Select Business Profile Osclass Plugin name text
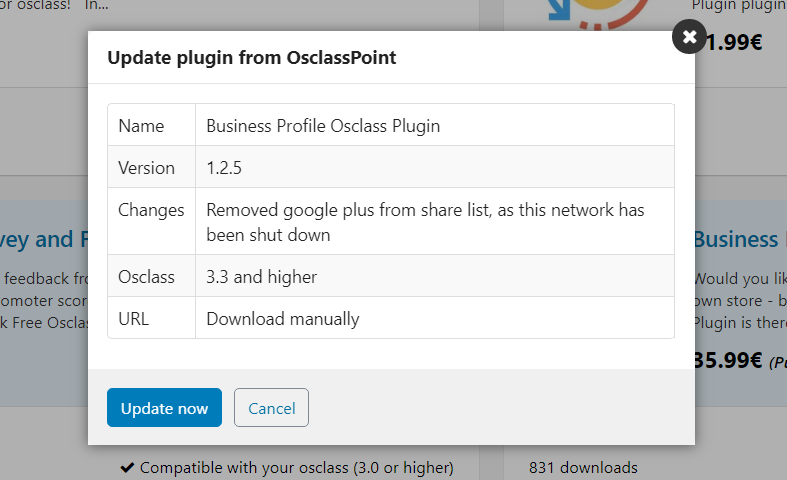The image size is (787, 480). [323, 126]
